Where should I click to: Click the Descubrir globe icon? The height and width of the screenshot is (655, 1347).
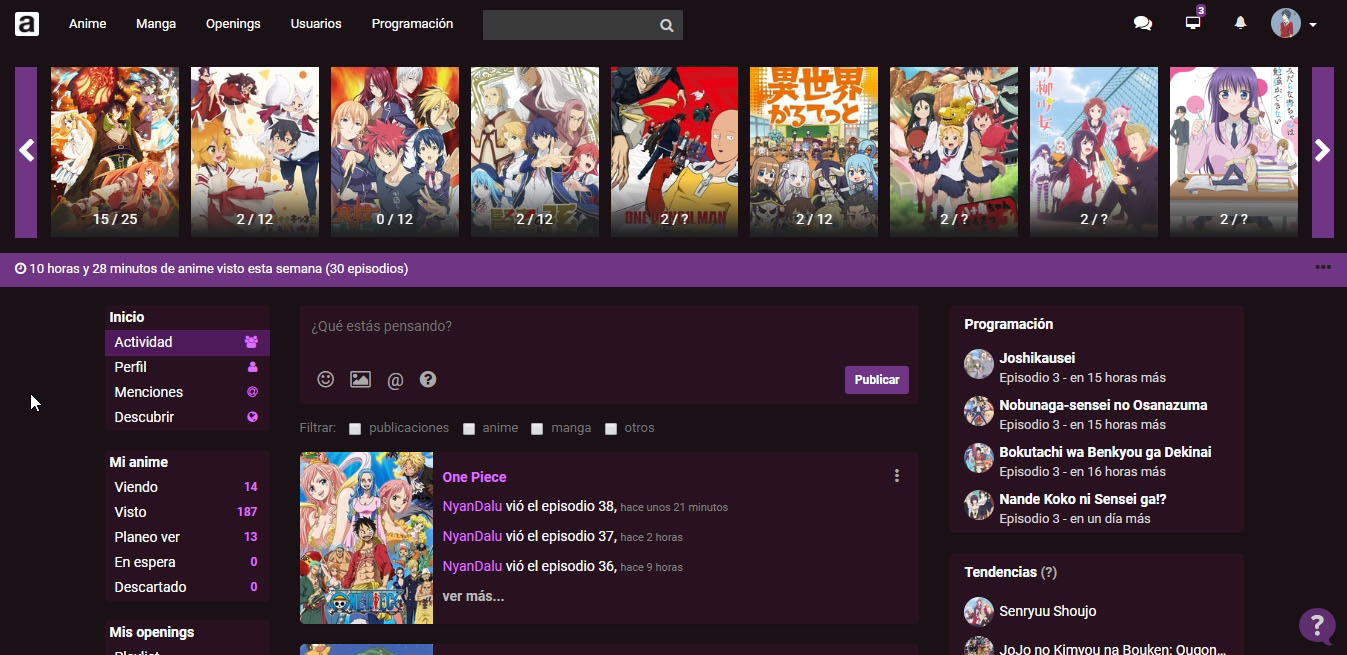point(252,417)
